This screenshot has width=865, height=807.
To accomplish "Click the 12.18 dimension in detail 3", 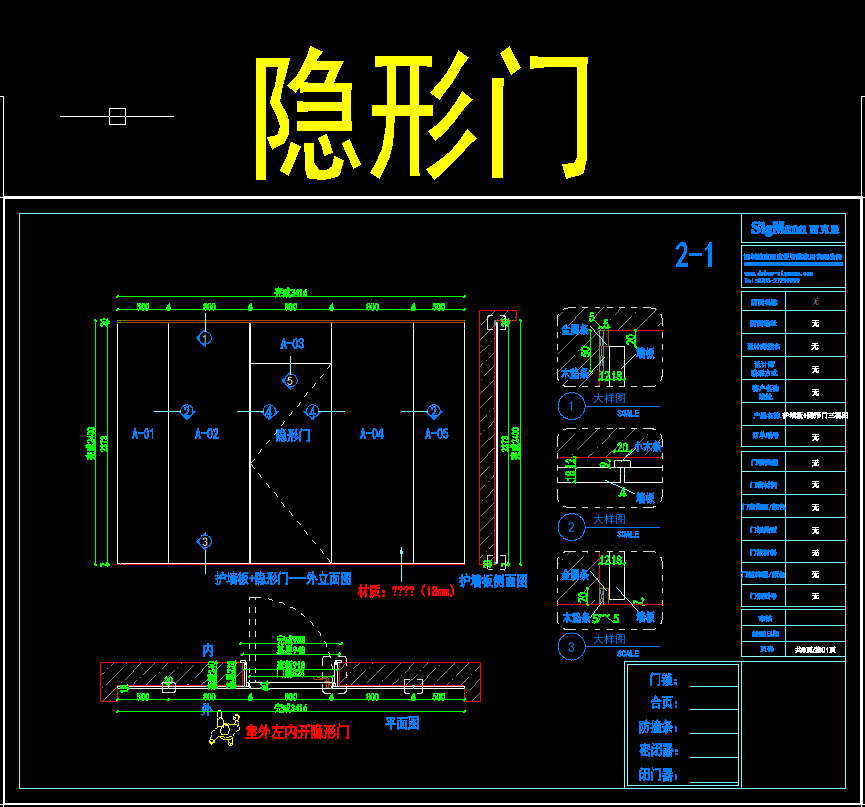I will [611, 560].
